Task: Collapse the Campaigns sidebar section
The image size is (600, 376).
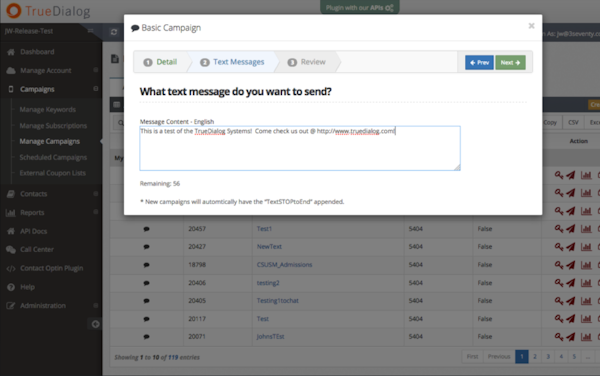Action: (x=95, y=89)
